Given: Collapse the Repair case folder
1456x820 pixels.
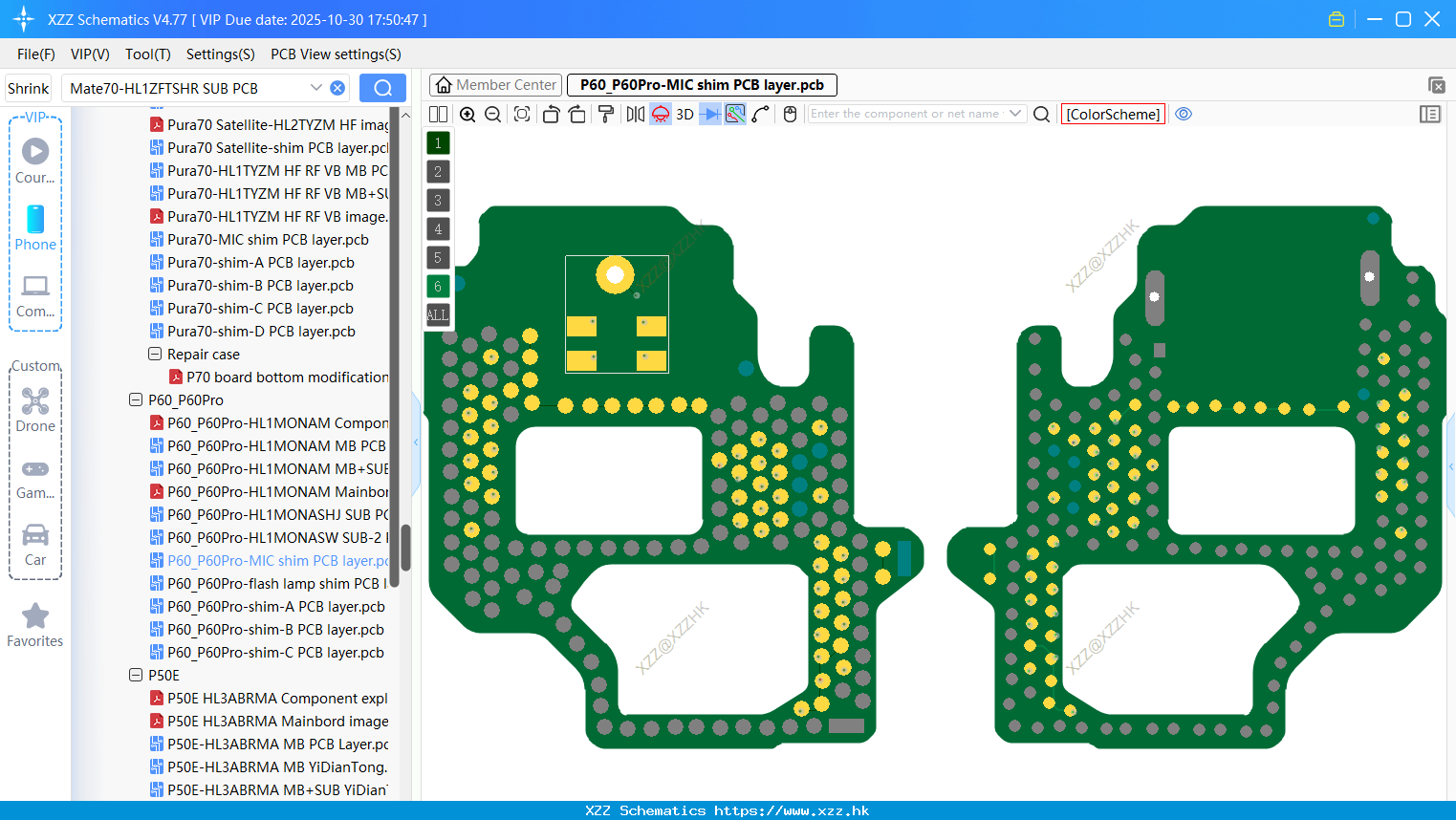Looking at the screenshot, I should tap(155, 354).
